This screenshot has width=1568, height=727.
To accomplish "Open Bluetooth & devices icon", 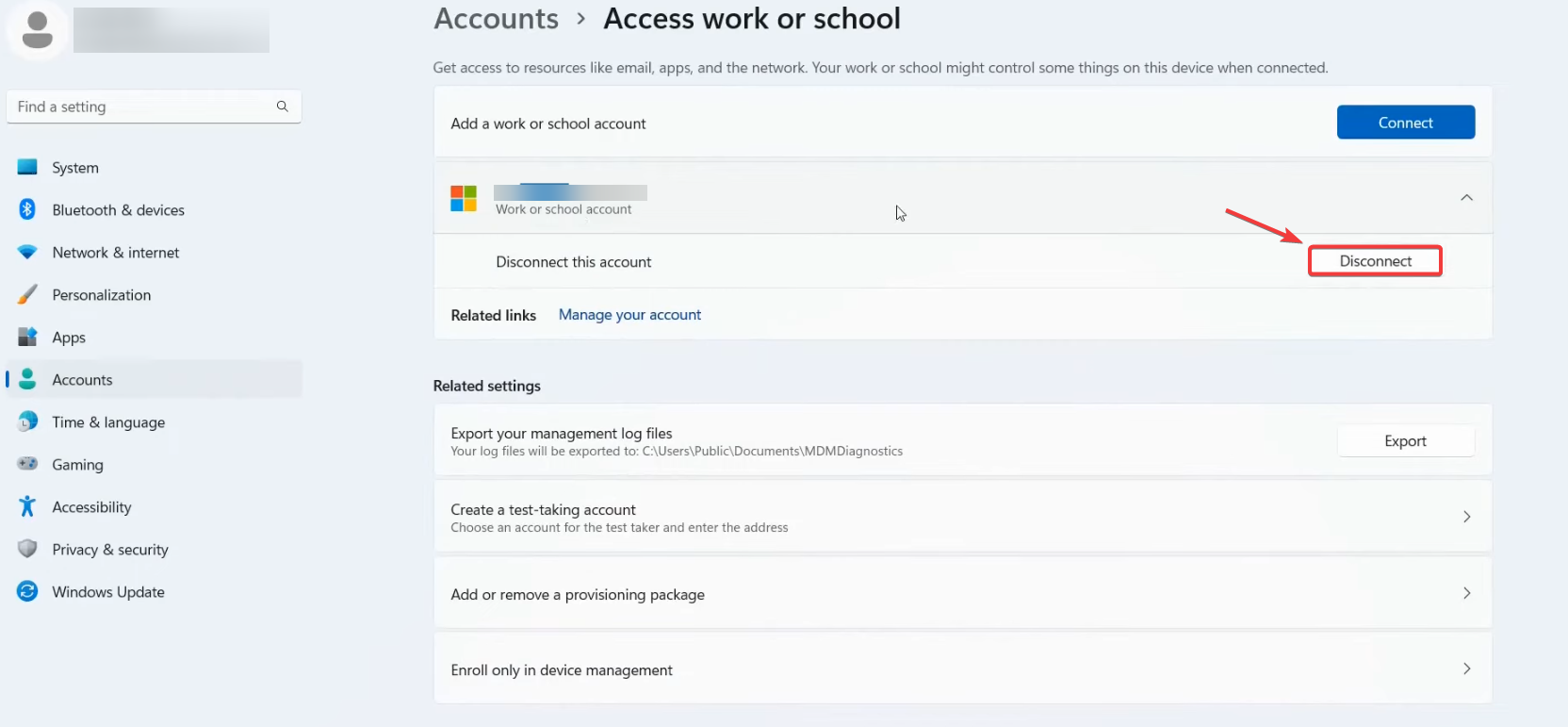I will 27,209.
